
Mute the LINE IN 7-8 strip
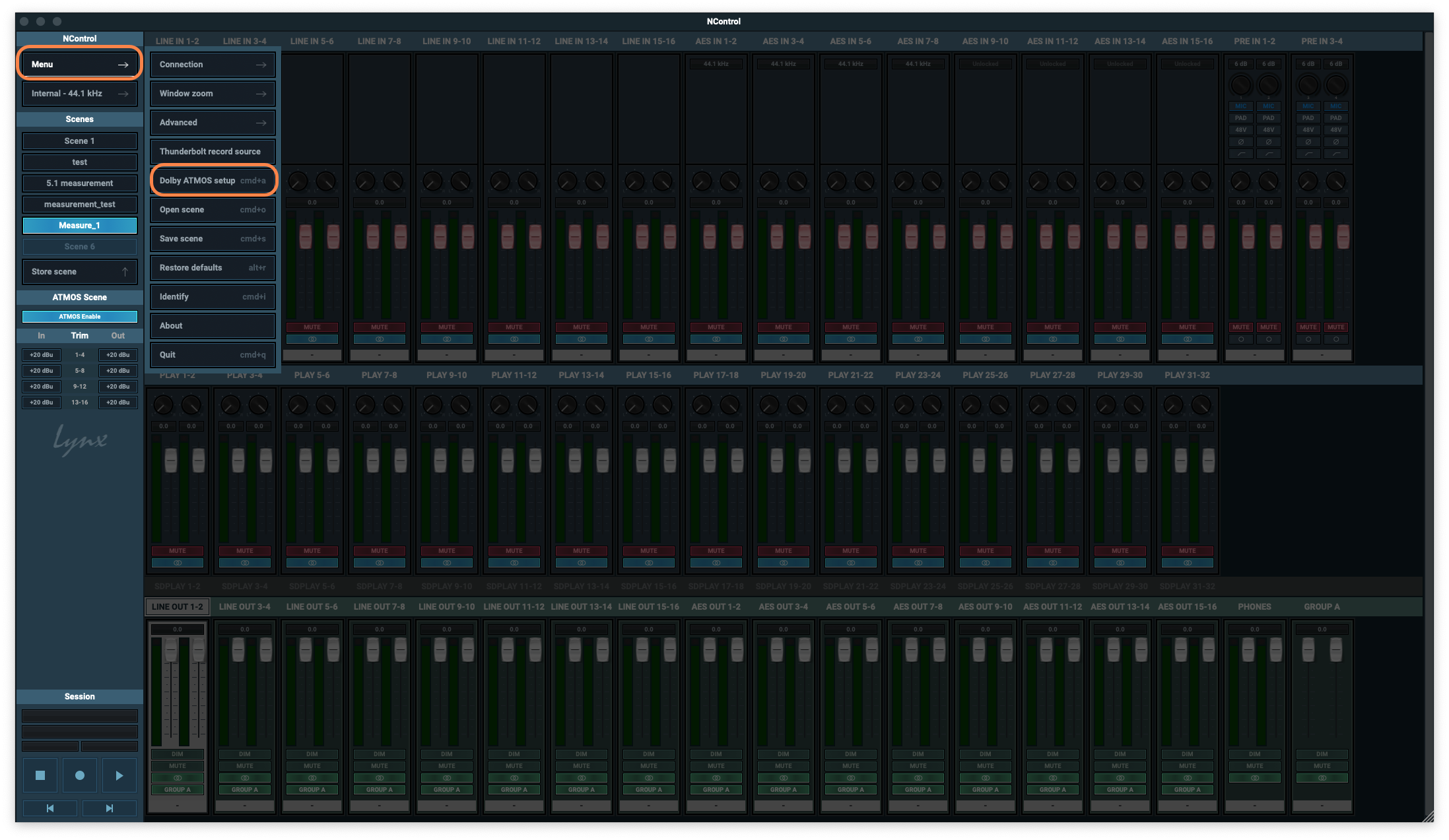click(380, 327)
